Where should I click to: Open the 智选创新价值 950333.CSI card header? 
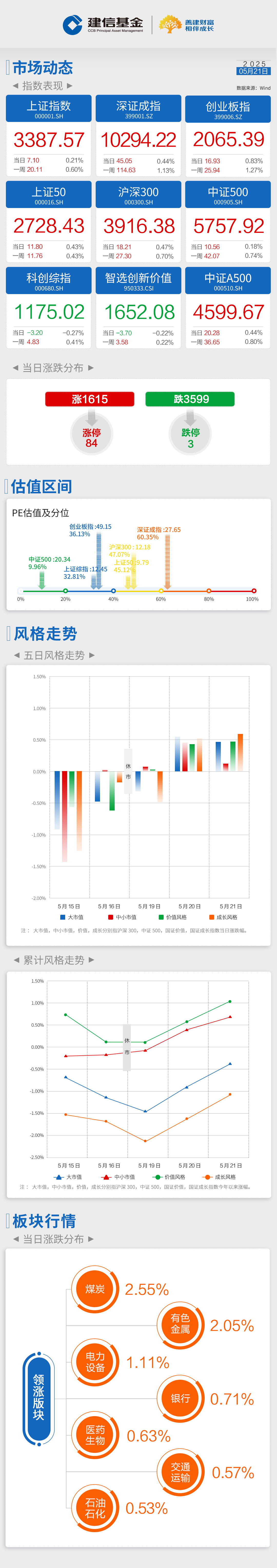[138, 281]
